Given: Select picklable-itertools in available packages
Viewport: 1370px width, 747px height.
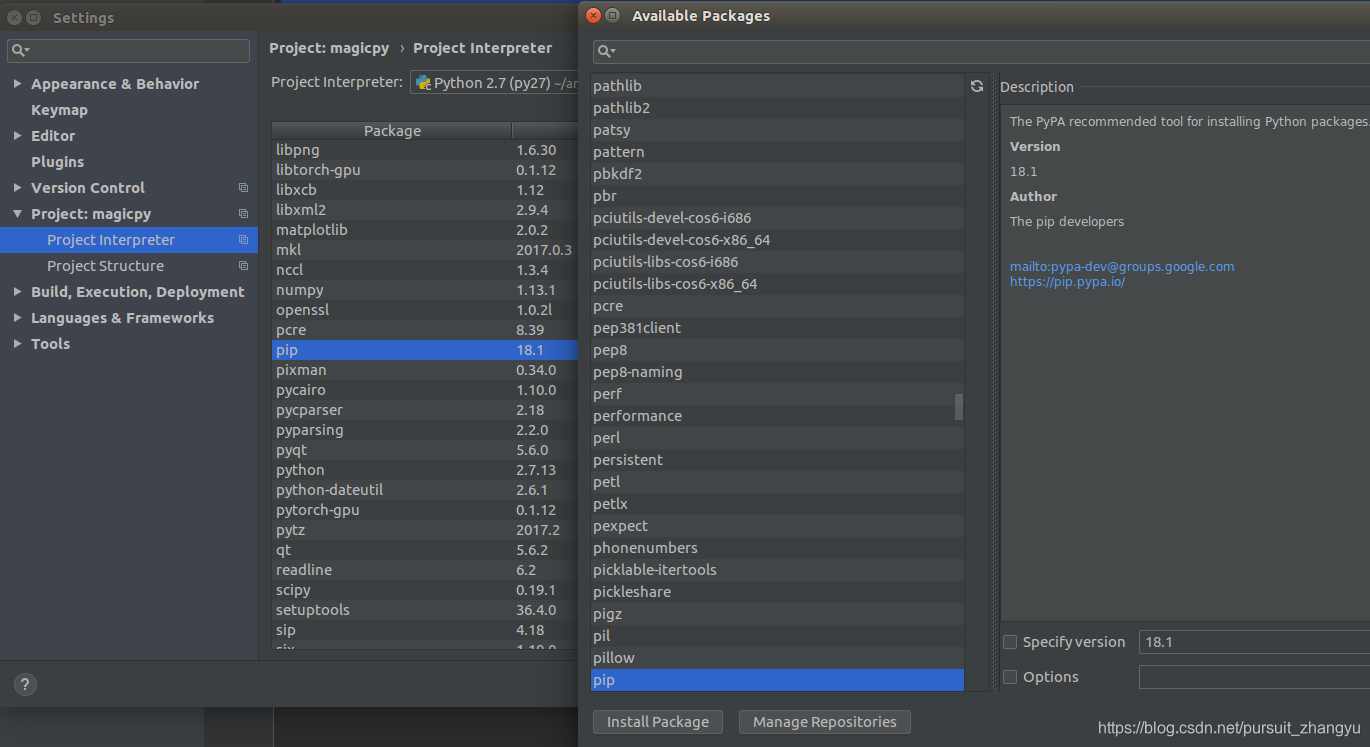Looking at the screenshot, I should 777,570.
